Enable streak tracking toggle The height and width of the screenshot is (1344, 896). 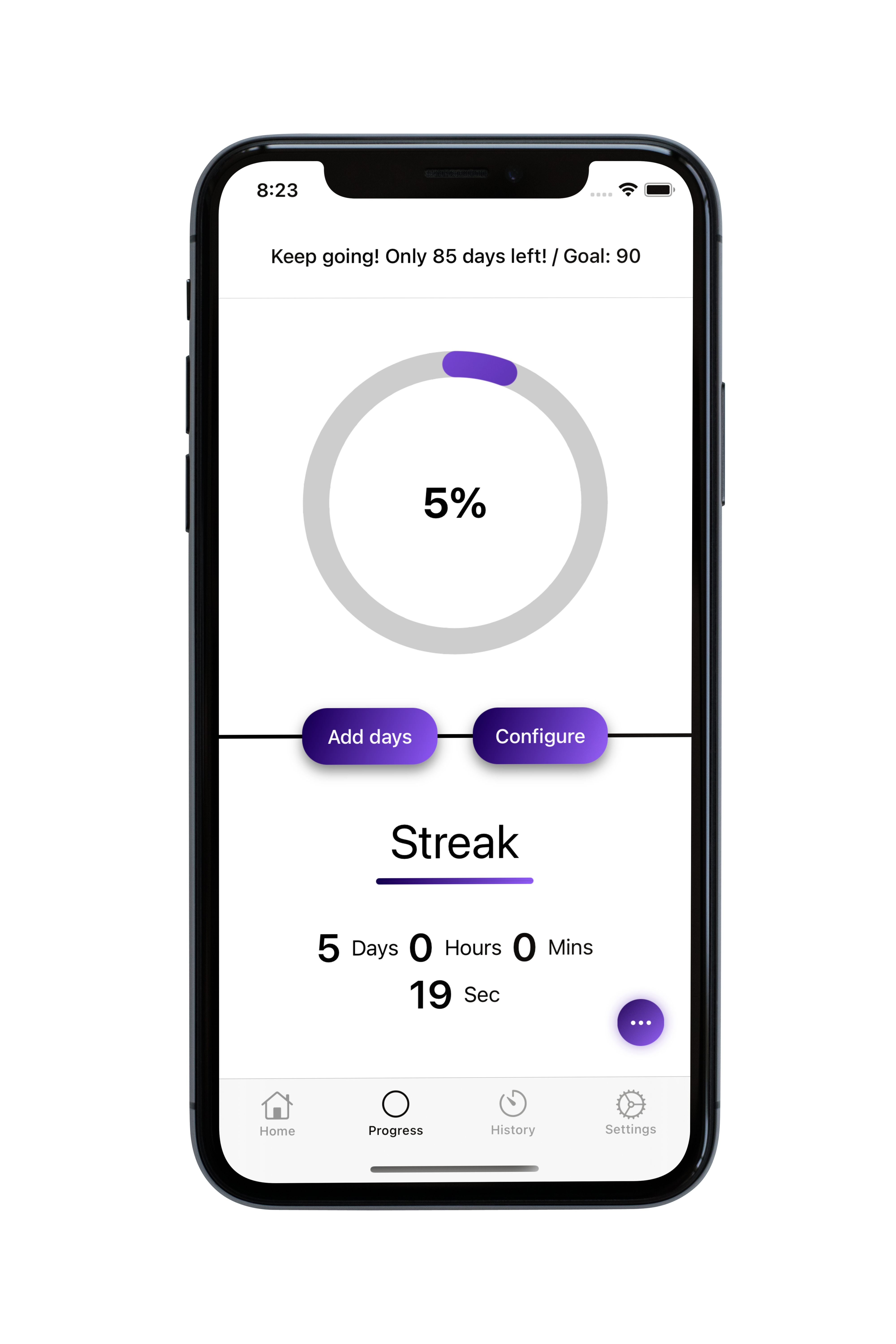pos(641,1022)
